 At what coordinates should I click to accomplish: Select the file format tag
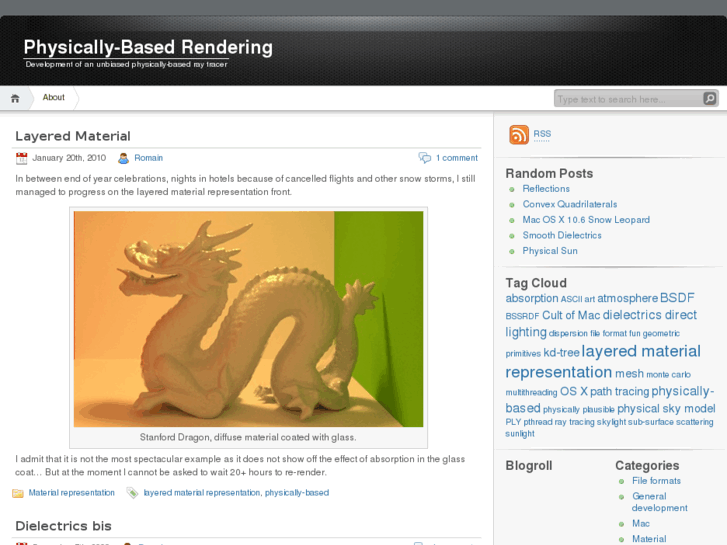click(608, 333)
